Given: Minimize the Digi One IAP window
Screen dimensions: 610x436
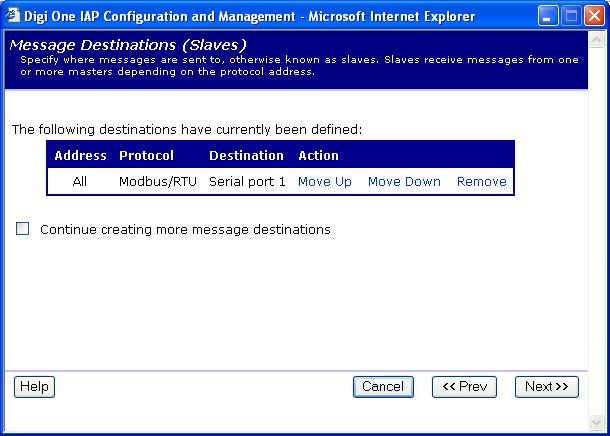Looking at the screenshot, I should tap(547, 16).
